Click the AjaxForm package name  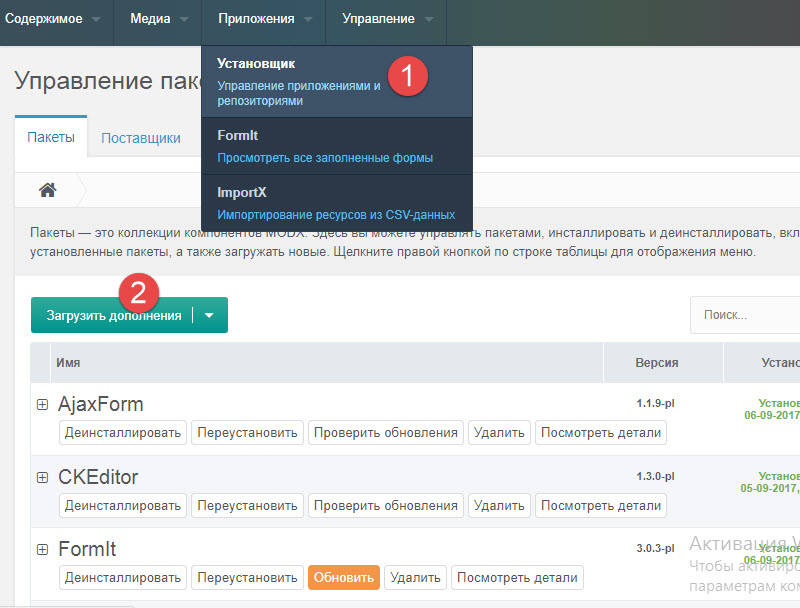click(101, 404)
